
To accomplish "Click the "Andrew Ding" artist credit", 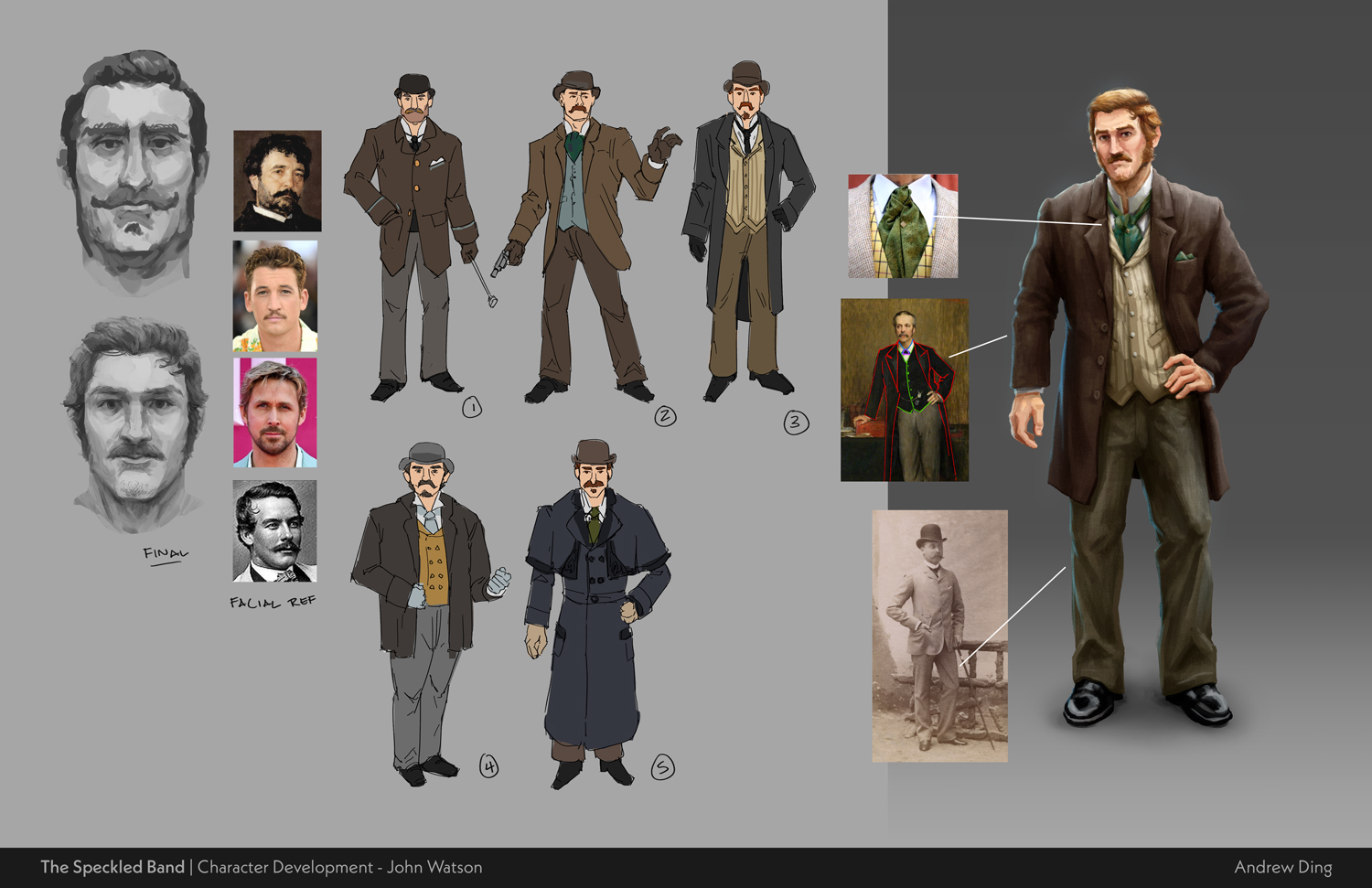I will coord(1282,867).
